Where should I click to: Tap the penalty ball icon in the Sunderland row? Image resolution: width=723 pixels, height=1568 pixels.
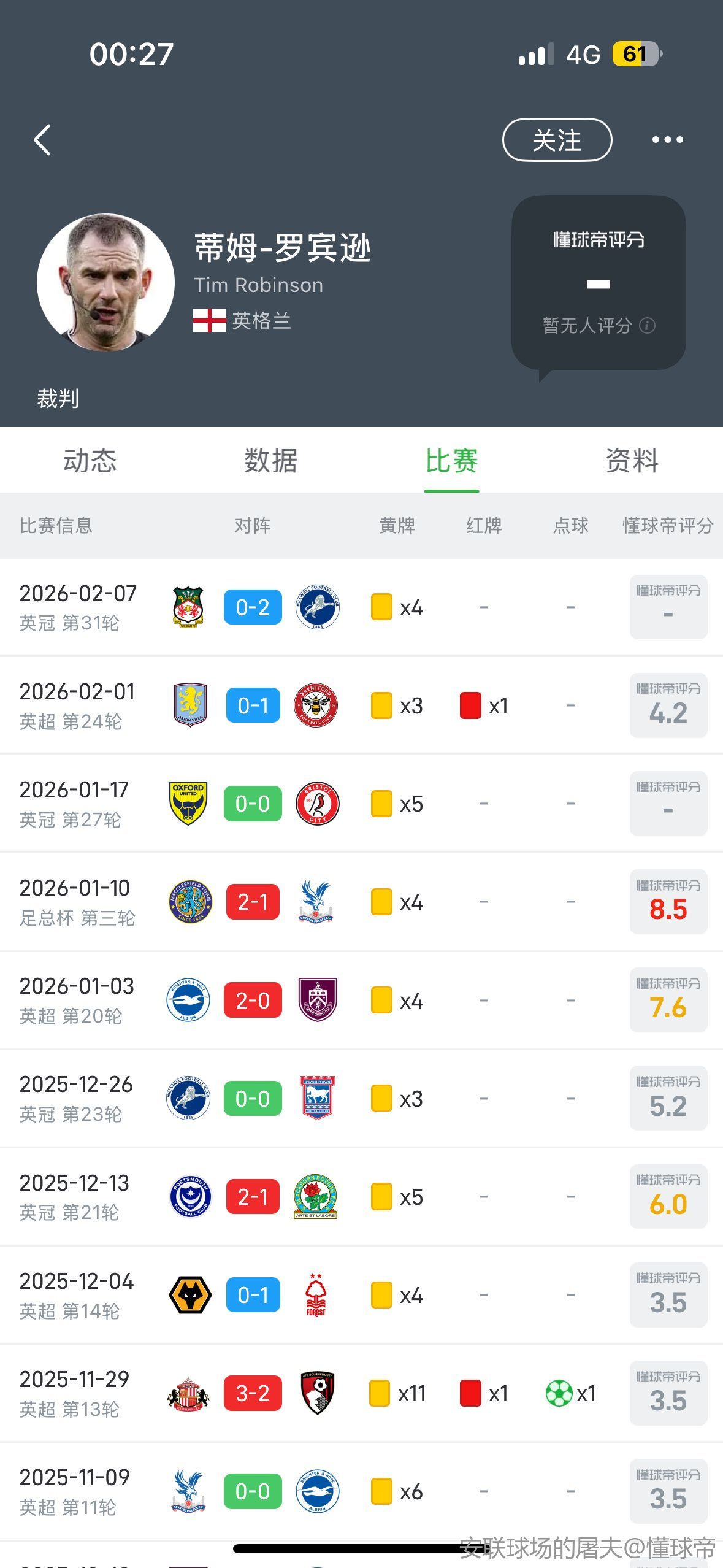[x=559, y=1393]
